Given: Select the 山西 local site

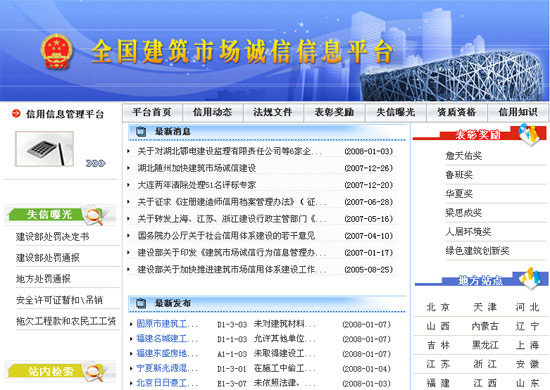Looking at the screenshot, I should point(438,327).
